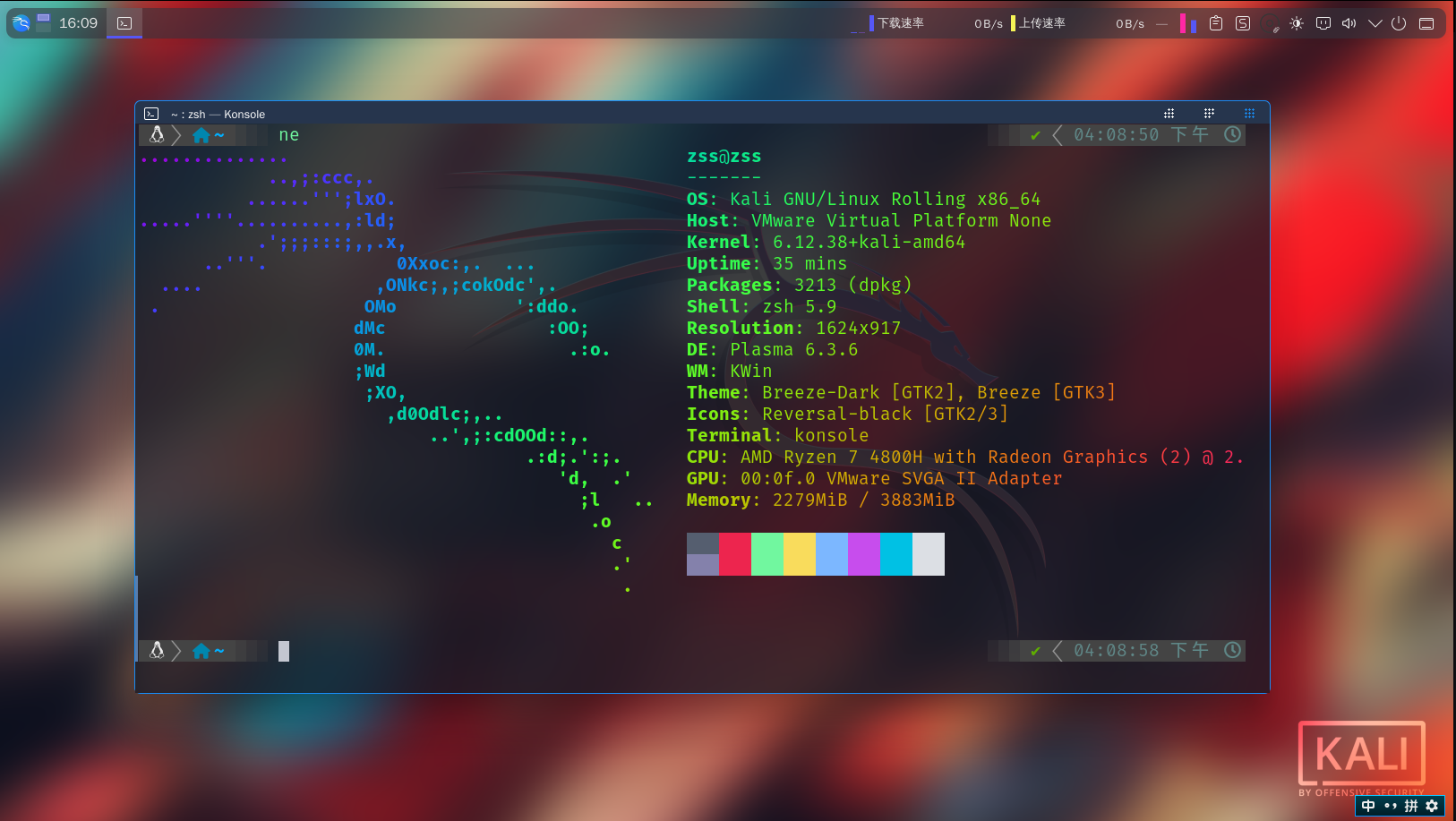
Task: Click the screen brightness icon in the system tray
Action: pos(1297,23)
